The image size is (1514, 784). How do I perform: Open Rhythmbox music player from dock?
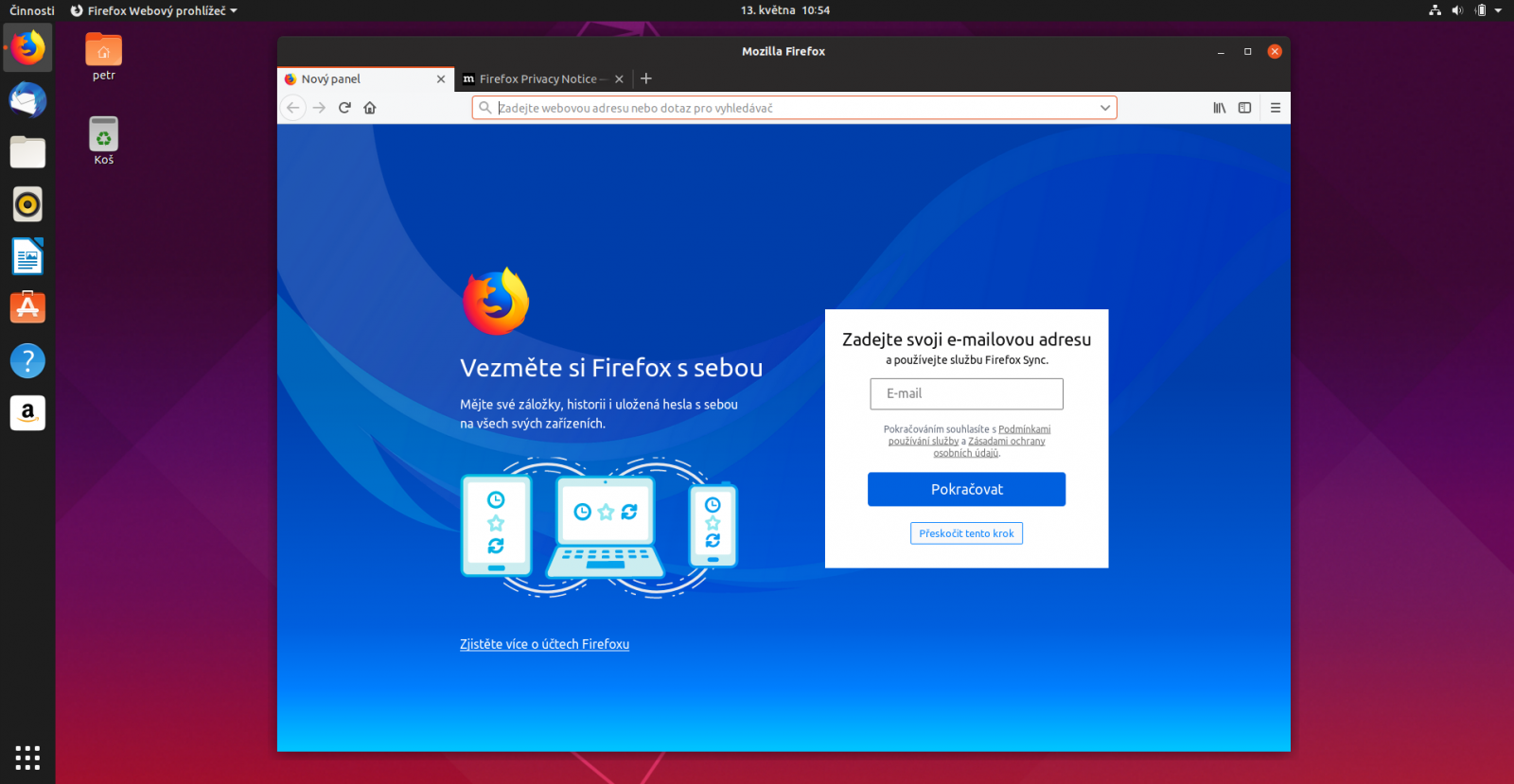coord(27,203)
